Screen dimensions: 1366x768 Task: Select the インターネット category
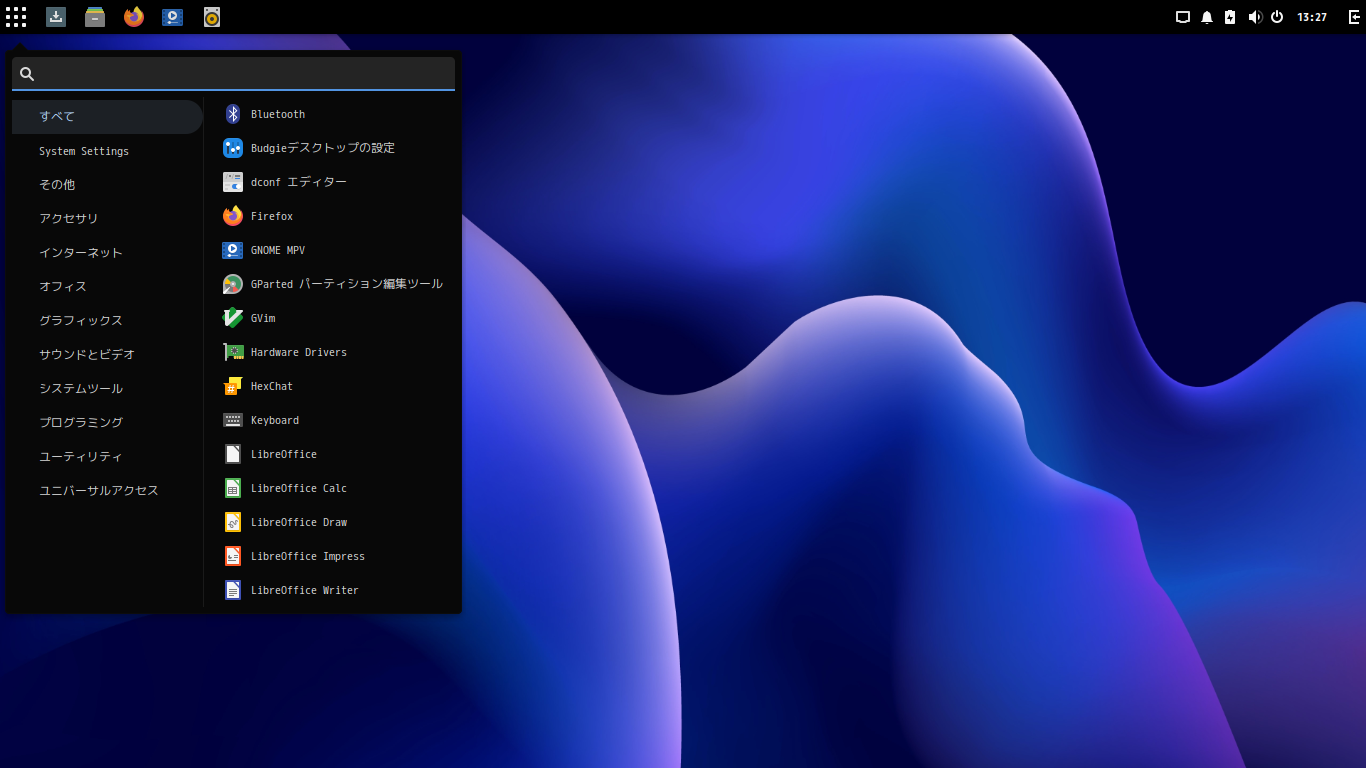(x=108, y=253)
